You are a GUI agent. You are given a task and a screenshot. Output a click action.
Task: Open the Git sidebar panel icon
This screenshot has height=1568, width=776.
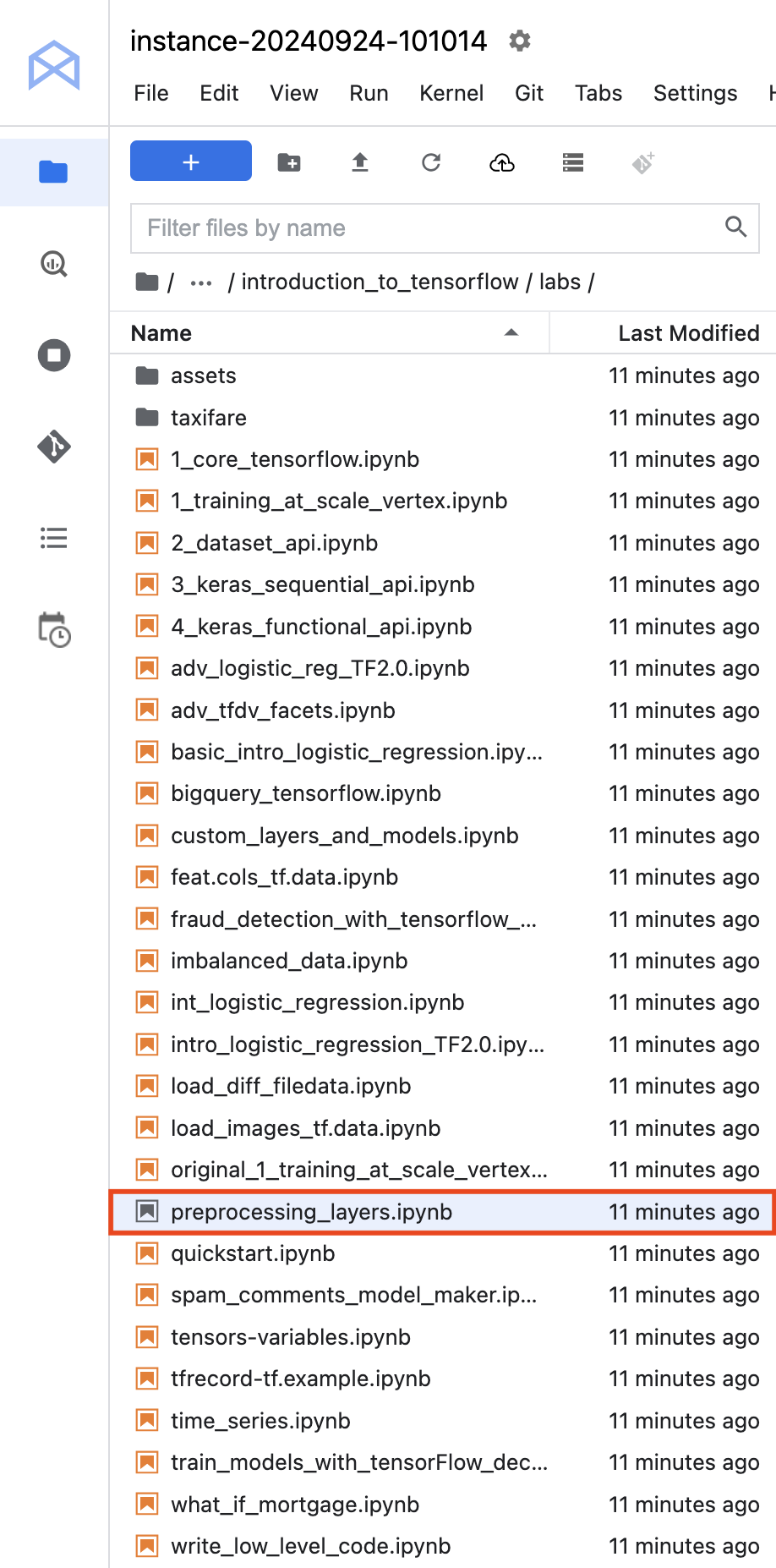tap(54, 447)
